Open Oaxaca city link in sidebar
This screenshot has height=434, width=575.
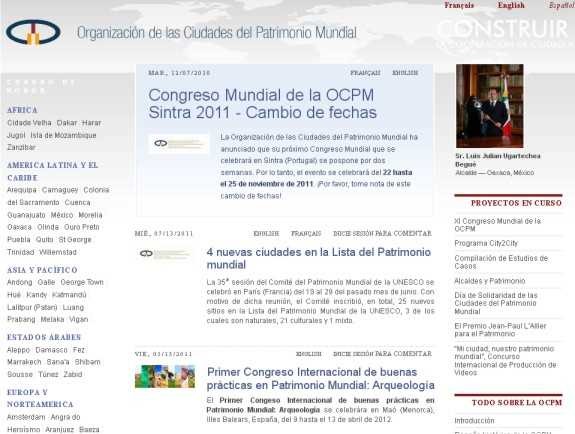point(19,227)
